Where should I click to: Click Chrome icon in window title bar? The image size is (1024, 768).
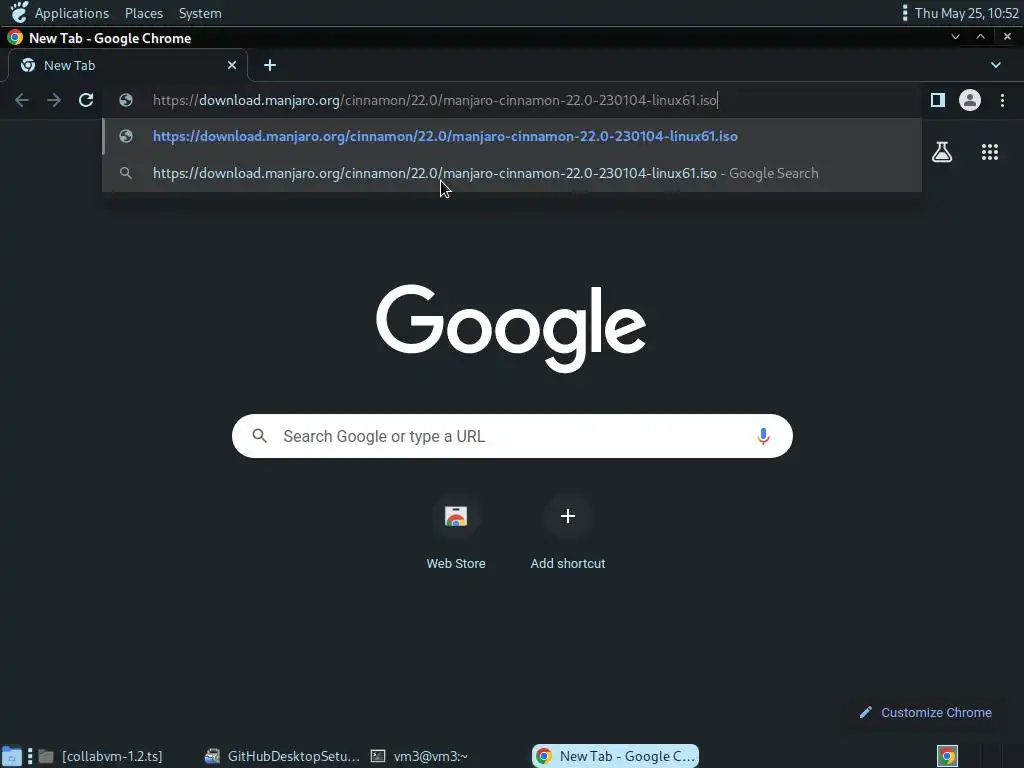pyautogui.click(x=14, y=37)
